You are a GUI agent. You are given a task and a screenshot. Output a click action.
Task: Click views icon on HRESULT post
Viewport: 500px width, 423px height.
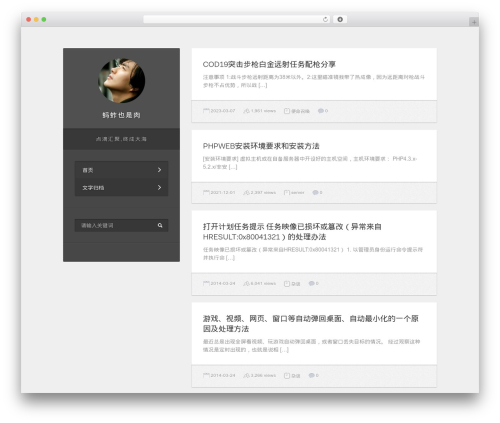point(246,283)
